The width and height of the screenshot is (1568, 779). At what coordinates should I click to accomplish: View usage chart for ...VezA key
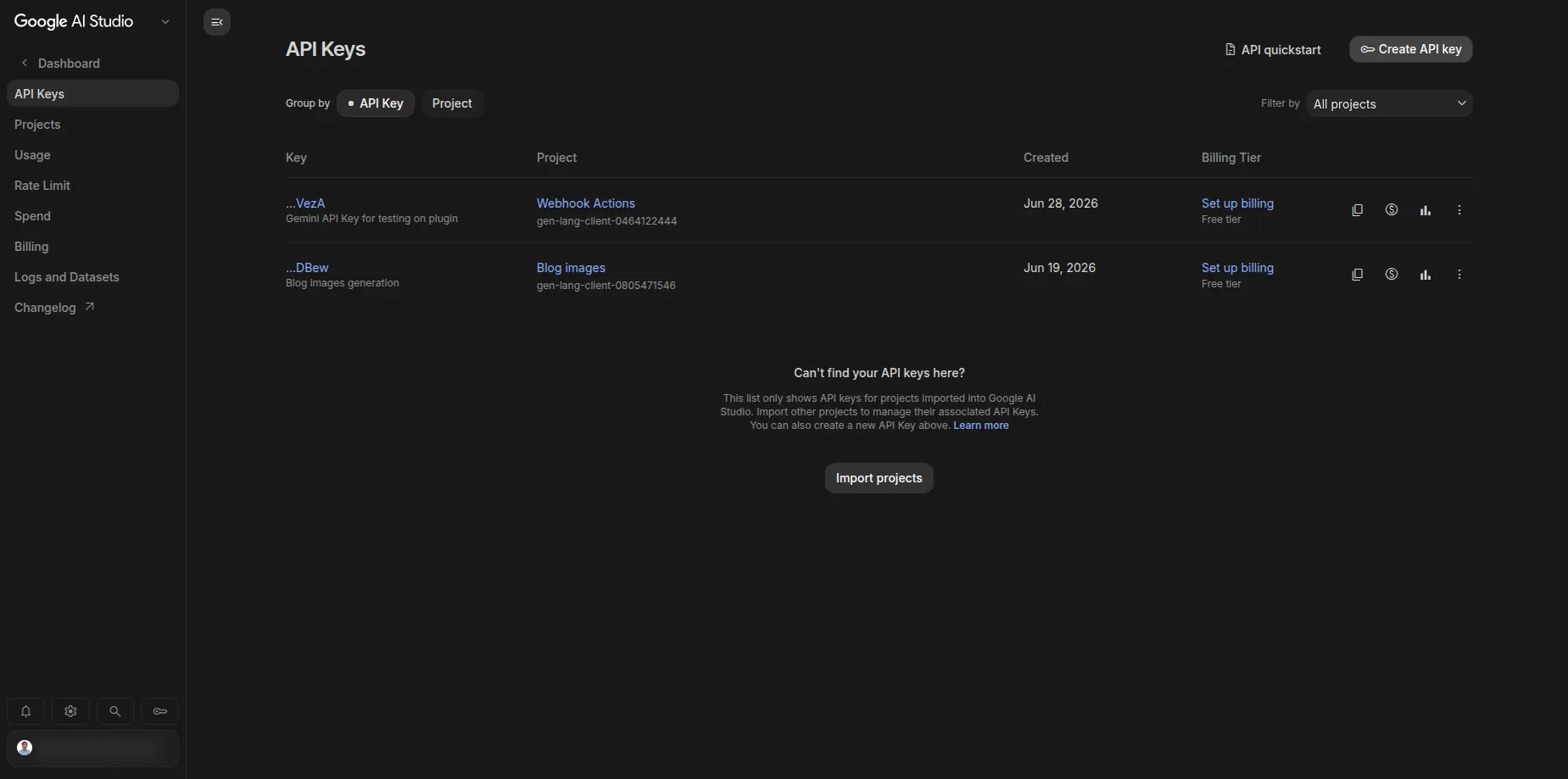(1425, 210)
